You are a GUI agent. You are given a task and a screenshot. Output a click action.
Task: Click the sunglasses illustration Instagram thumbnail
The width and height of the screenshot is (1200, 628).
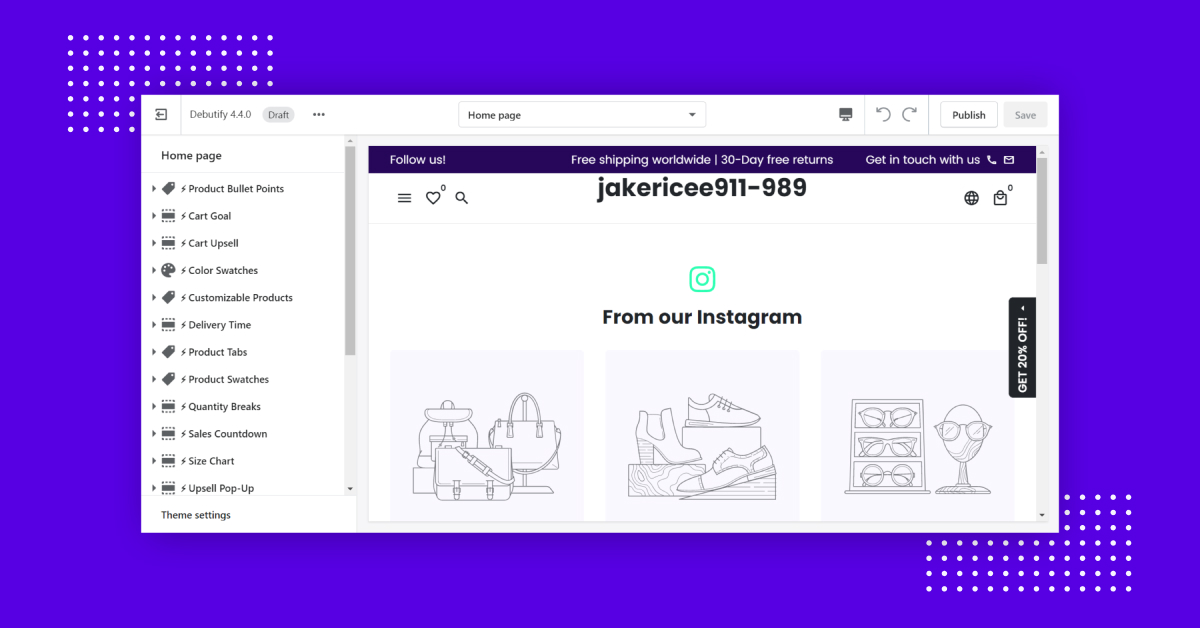point(918,434)
